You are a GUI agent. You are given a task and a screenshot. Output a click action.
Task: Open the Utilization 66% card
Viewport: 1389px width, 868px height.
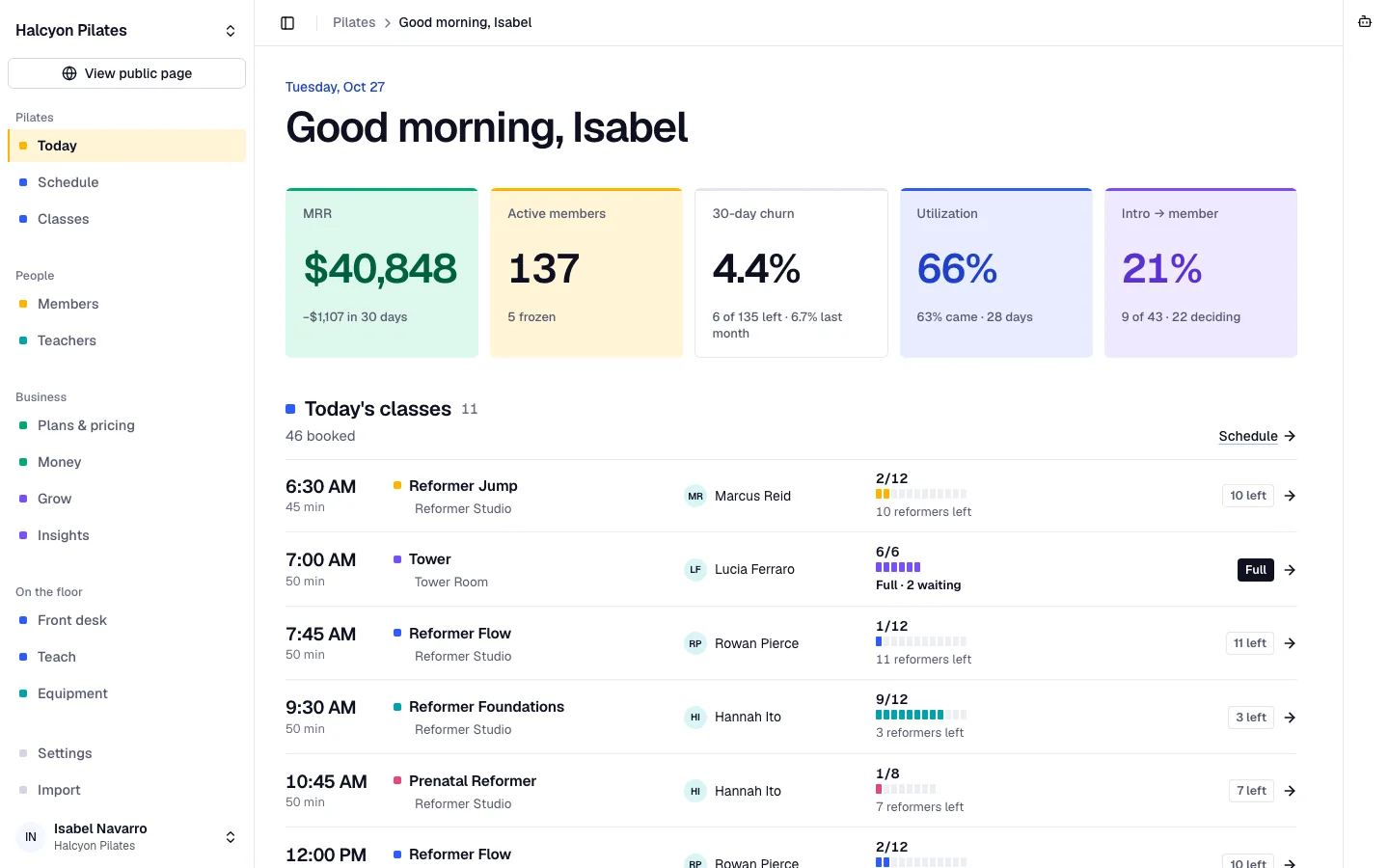pos(996,273)
